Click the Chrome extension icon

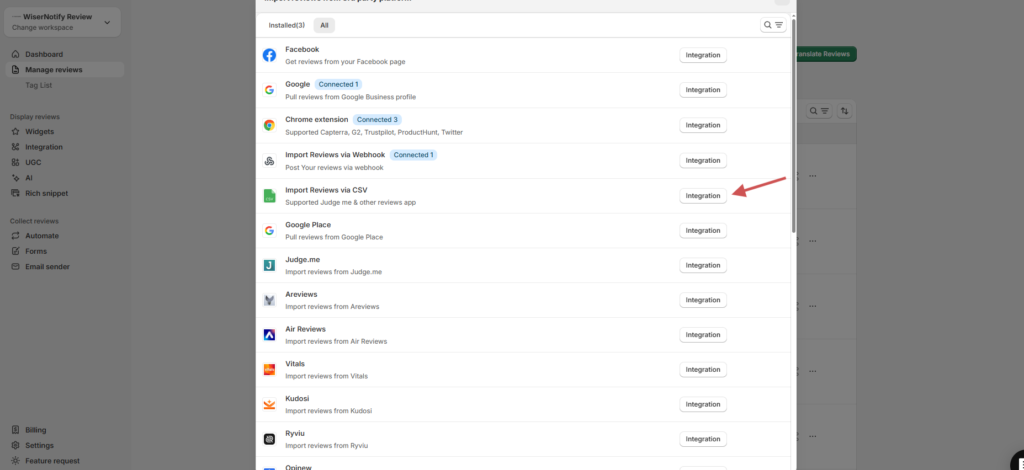click(269, 125)
